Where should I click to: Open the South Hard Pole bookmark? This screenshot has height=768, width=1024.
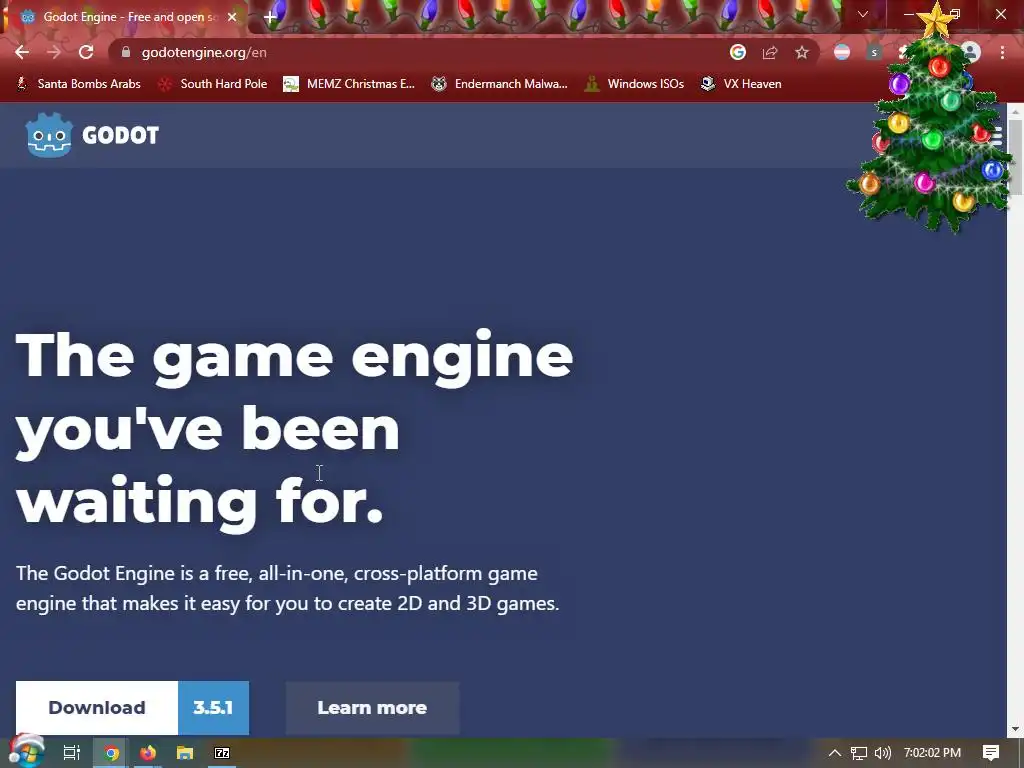(214, 84)
